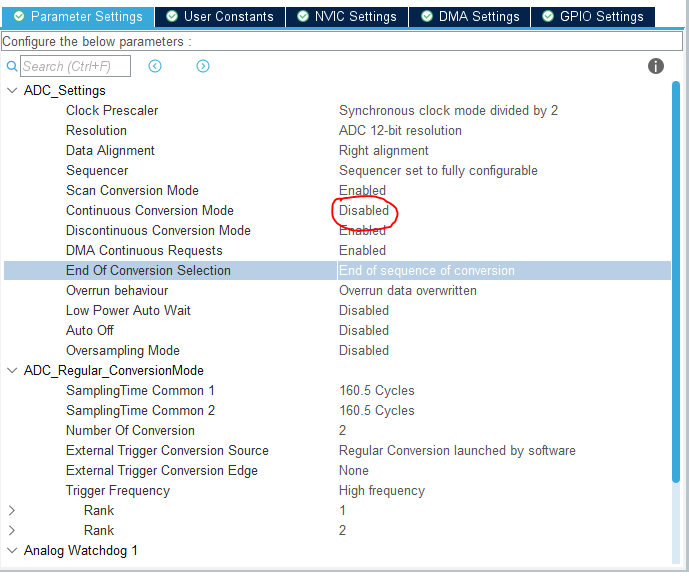This screenshot has height=576, width=689.
Task: Go to next search result arrow
Action: [x=203, y=66]
